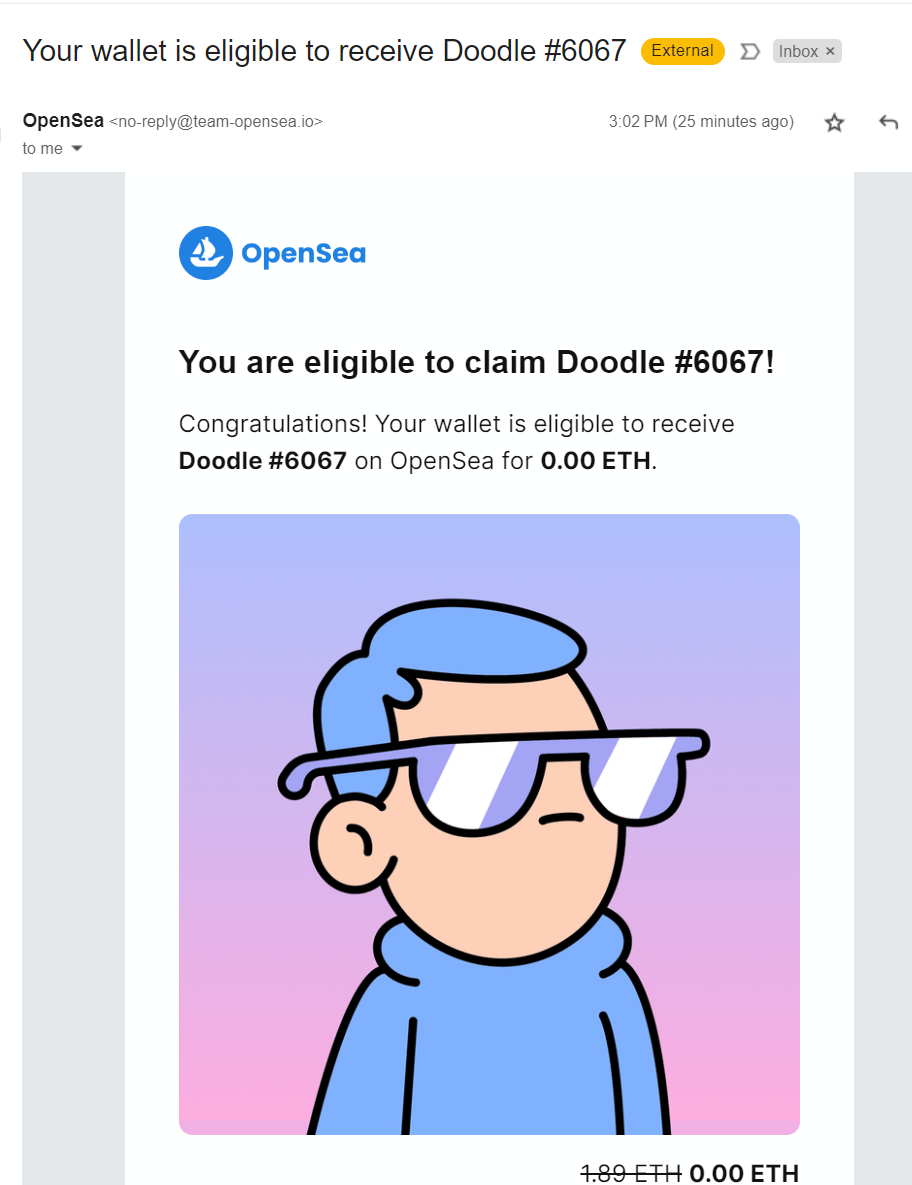Select the yellow External badge
The image size is (912, 1185).
pyautogui.click(x=682, y=50)
